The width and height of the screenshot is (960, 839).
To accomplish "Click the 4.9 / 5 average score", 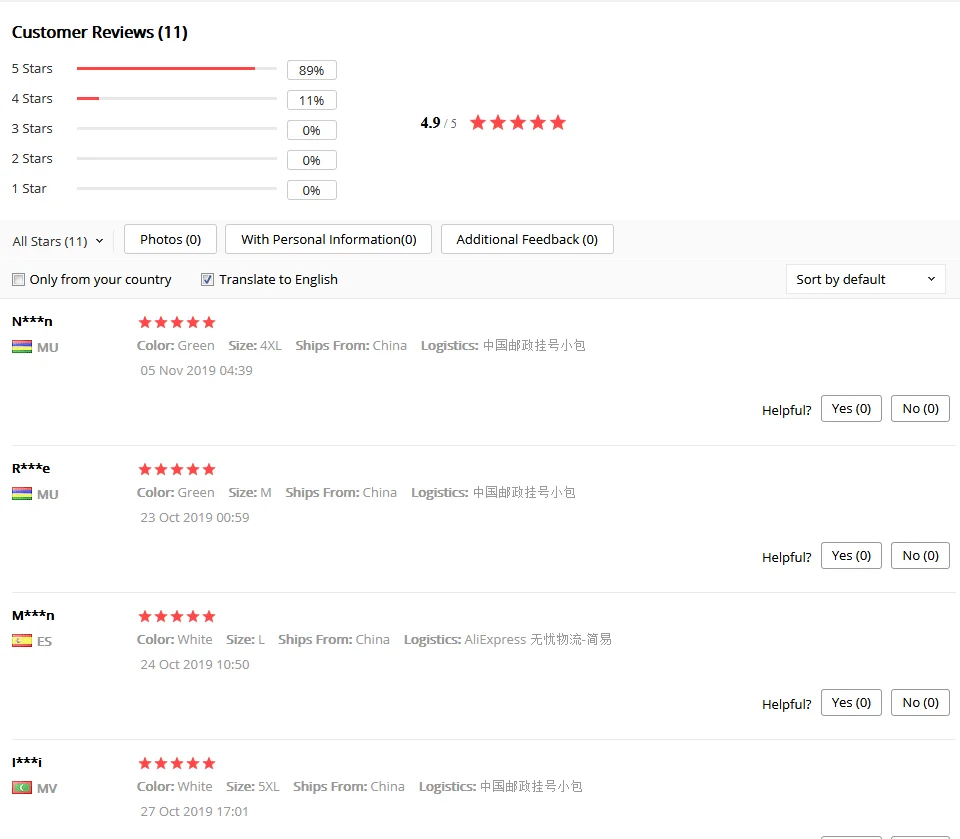I will pos(438,123).
